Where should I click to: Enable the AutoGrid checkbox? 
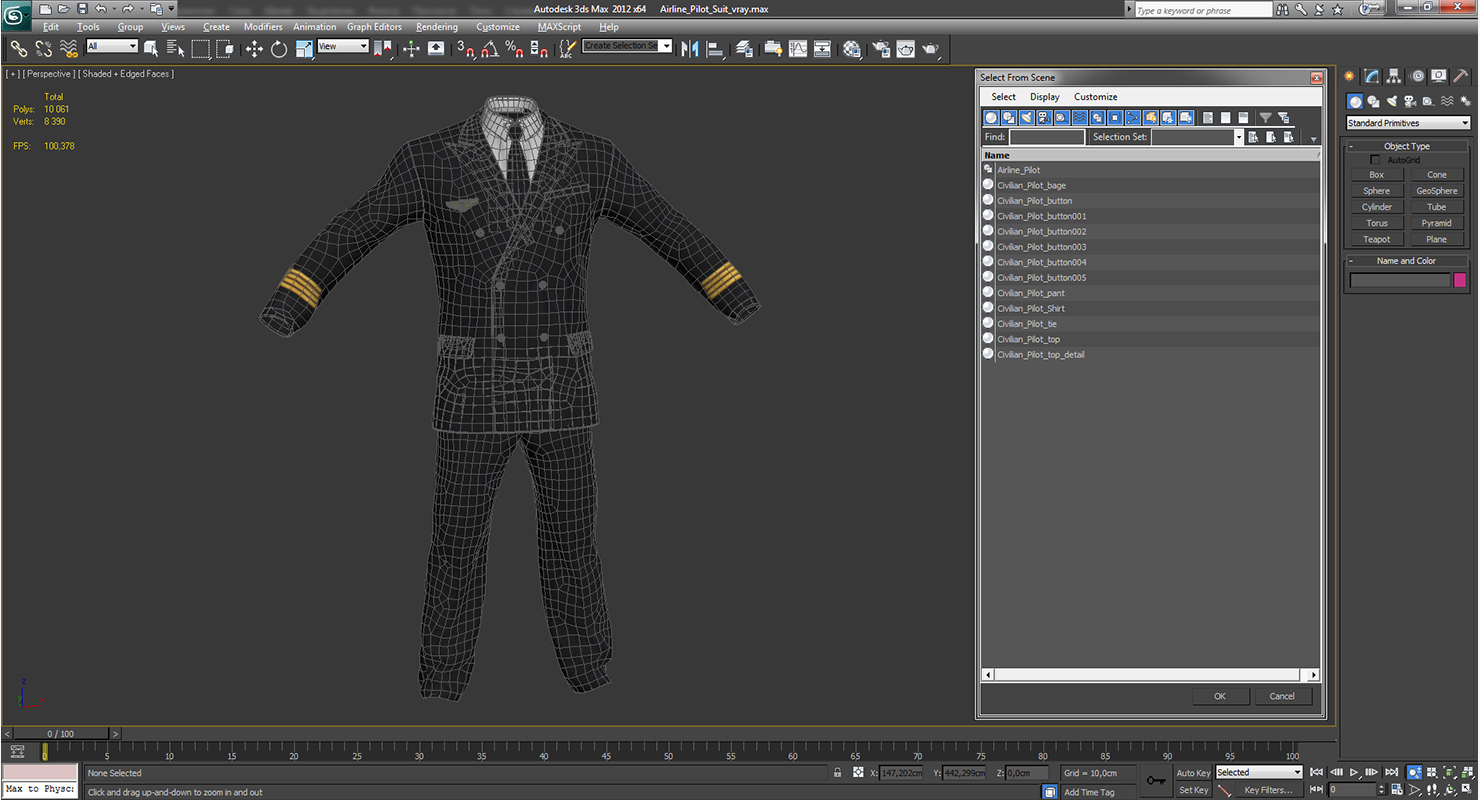pos(1375,160)
